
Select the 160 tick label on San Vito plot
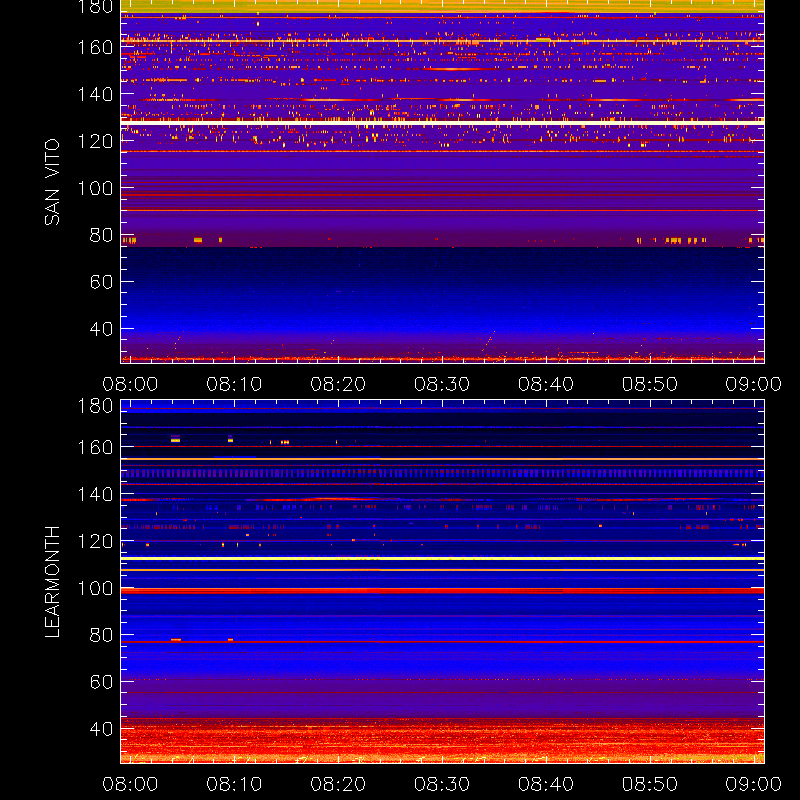[x=95, y=47]
